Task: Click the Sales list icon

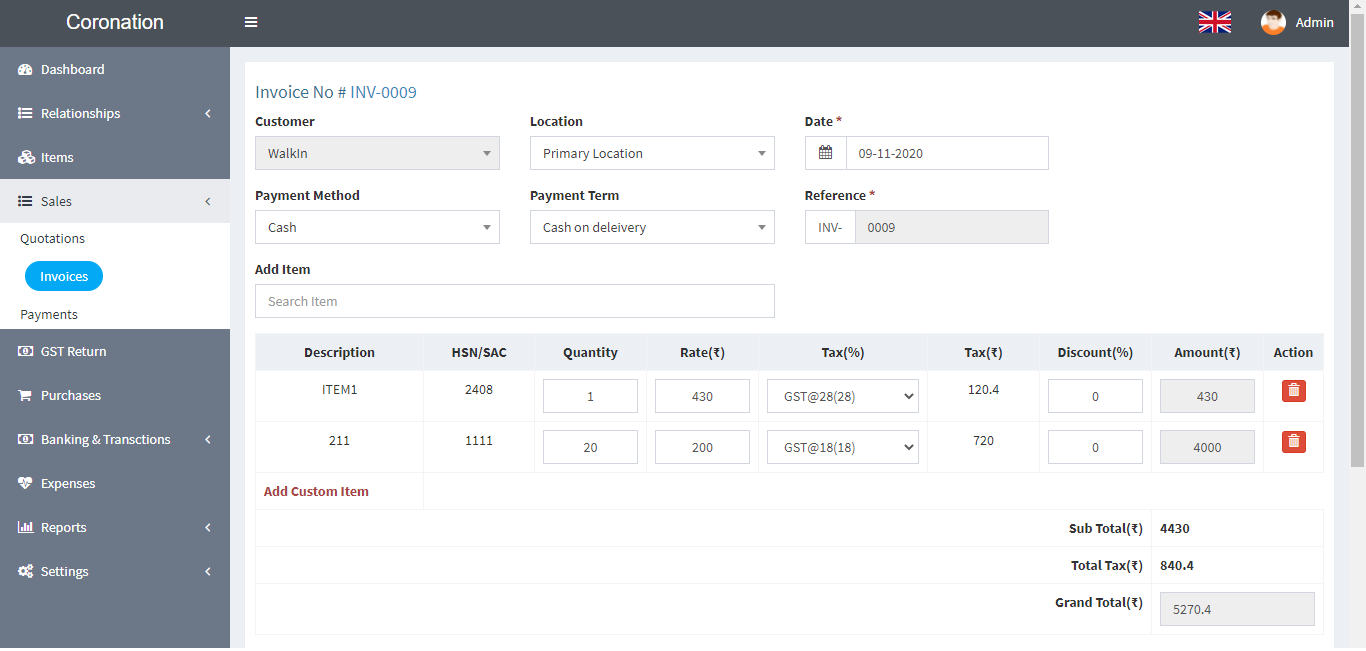Action: click(26, 201)
